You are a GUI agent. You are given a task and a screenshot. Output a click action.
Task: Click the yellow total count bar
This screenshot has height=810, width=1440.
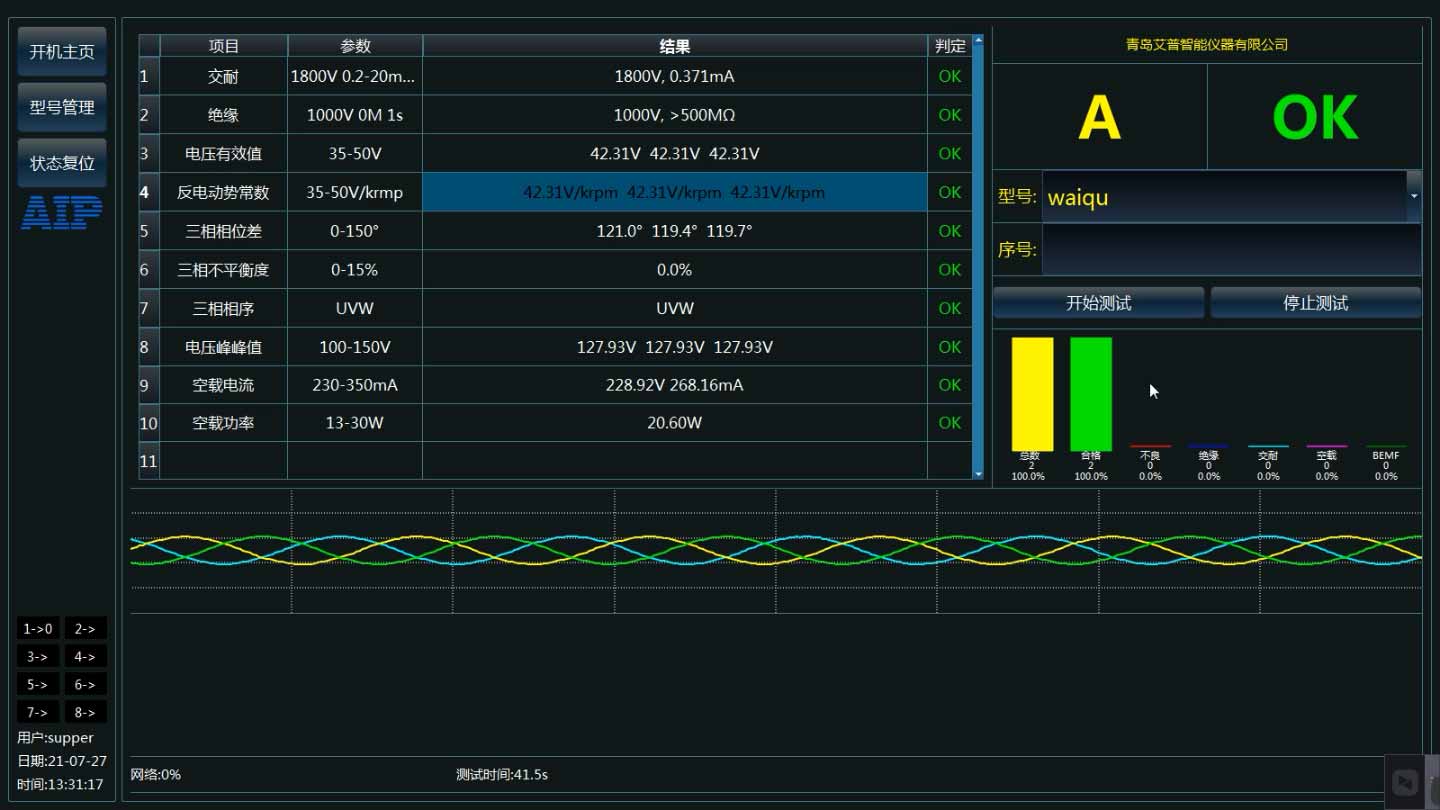[1032, 394]
